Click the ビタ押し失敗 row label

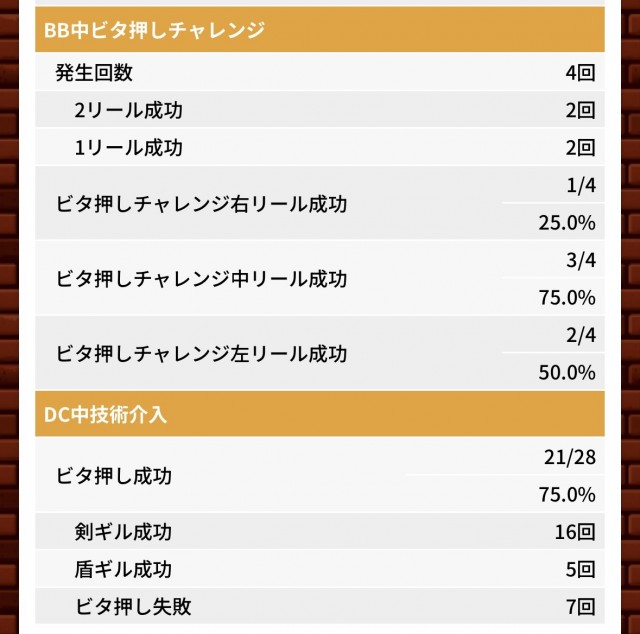point(133,606)
